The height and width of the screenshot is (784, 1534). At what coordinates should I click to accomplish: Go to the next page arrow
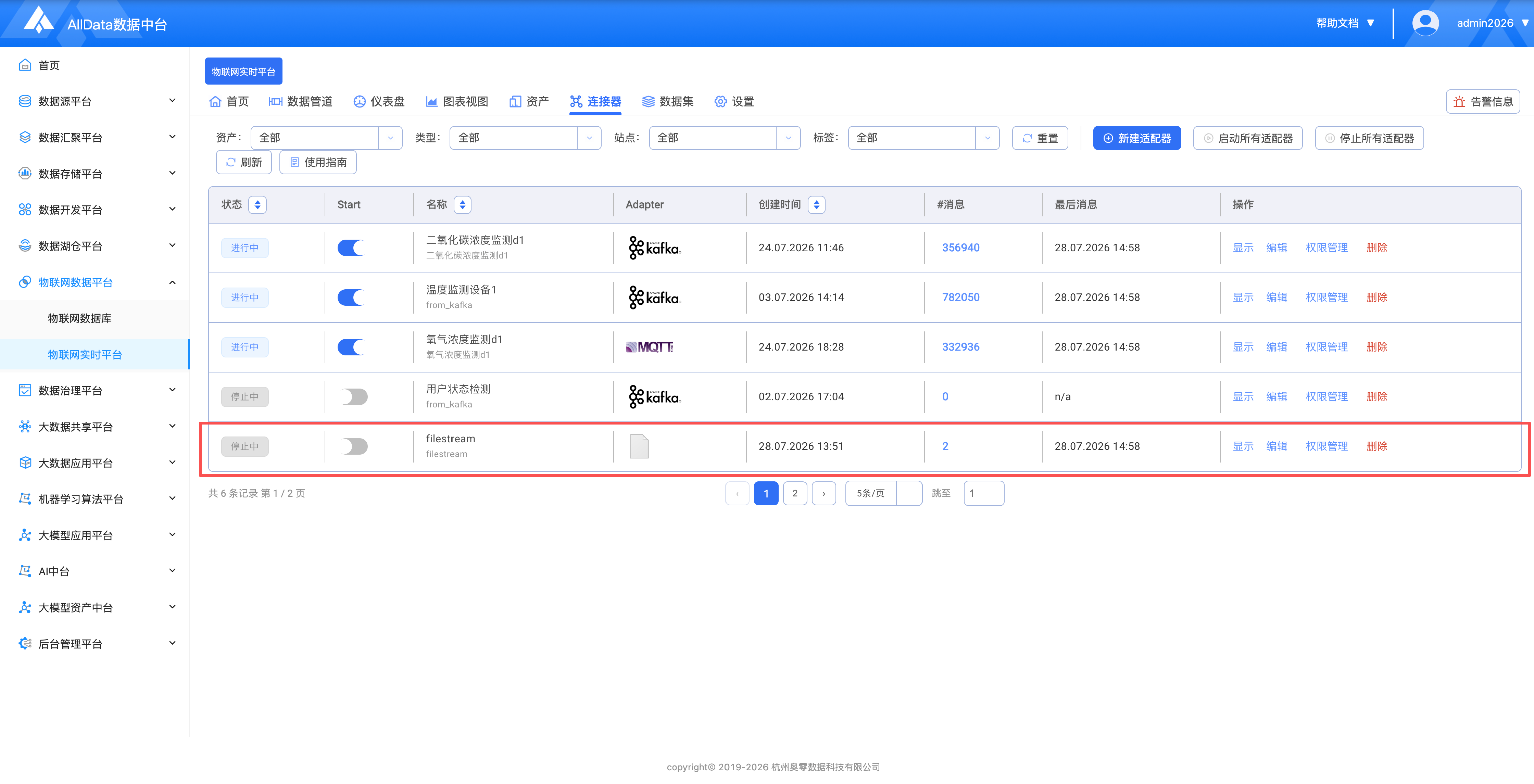click(x=823, y=493)
